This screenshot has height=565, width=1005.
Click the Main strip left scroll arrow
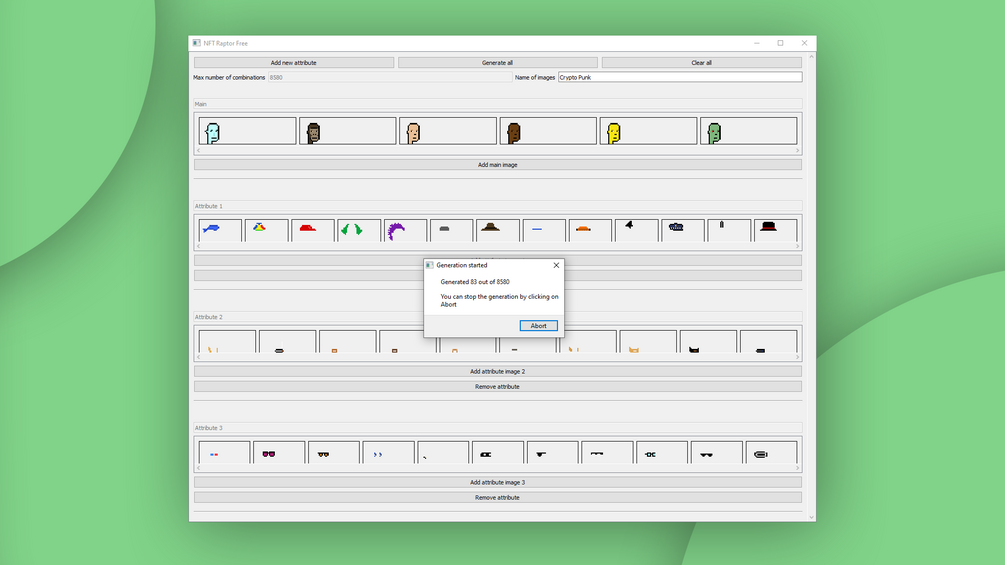coord(199,151)
